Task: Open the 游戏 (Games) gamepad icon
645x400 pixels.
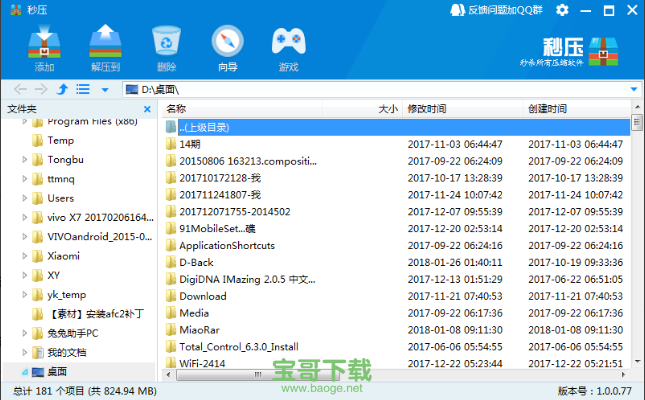Action: pos(288,48)
